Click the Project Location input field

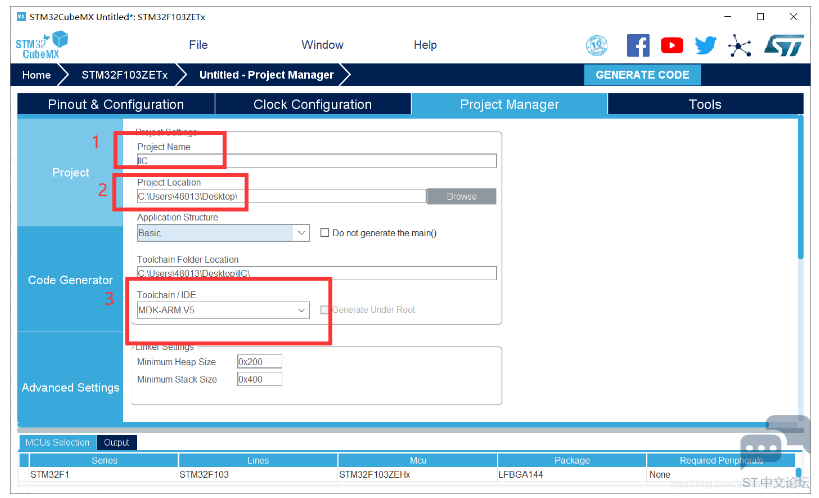pos(282,196)
